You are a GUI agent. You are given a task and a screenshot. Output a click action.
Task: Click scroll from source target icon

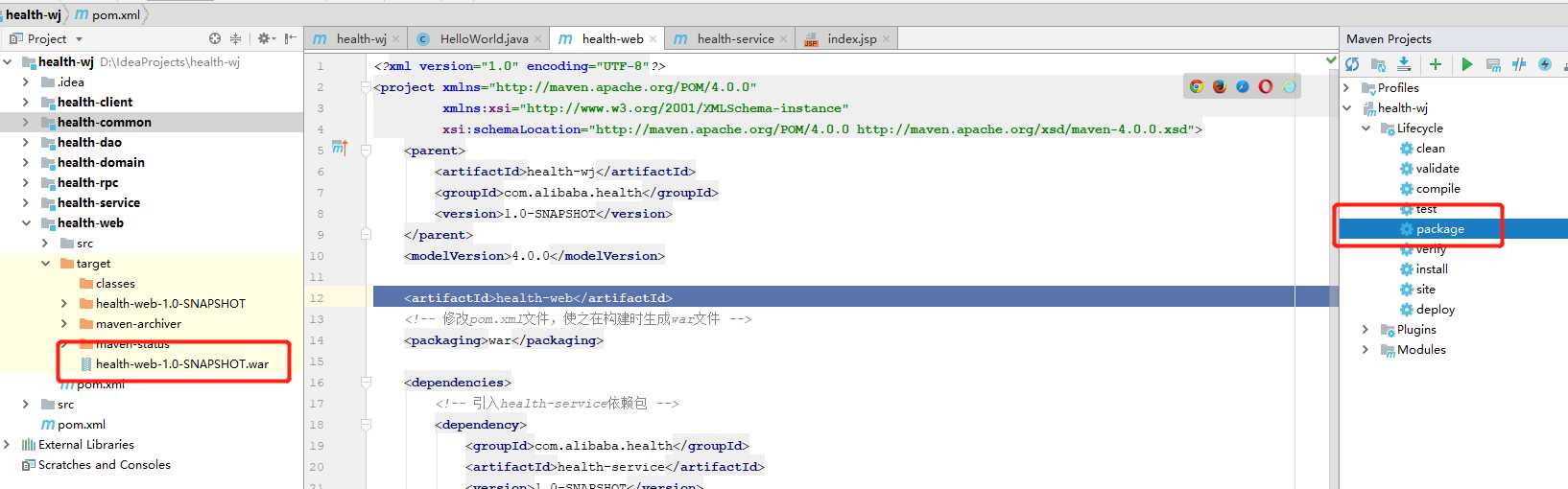tap(215, 38)
